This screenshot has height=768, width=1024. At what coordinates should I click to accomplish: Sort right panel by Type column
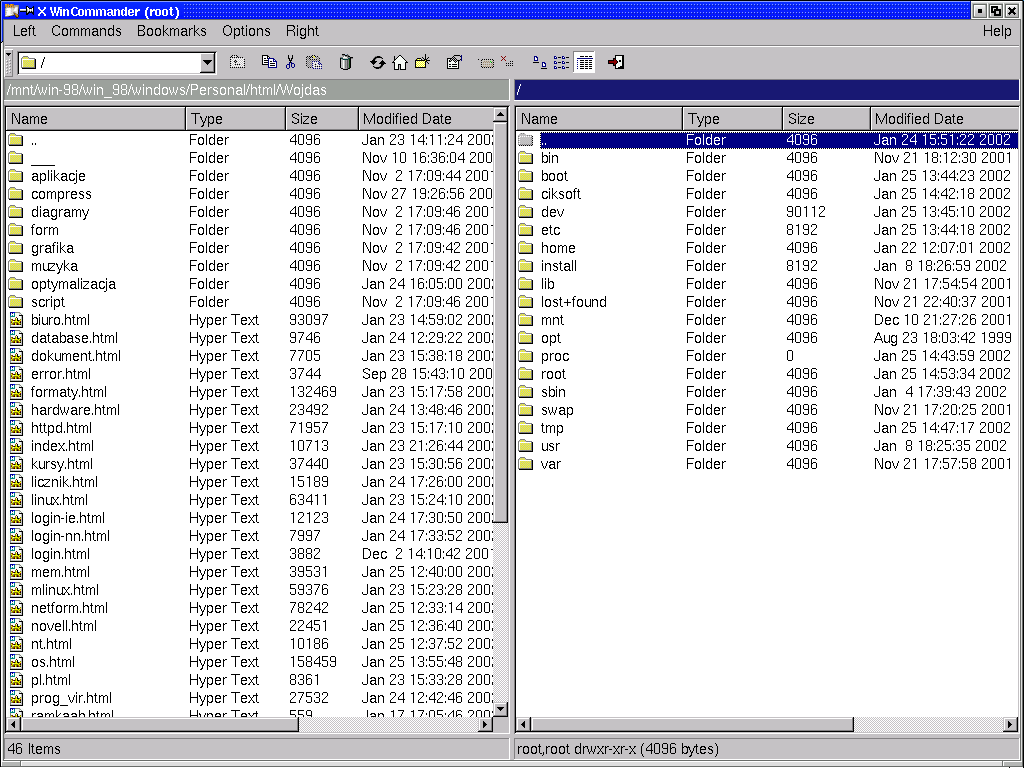tap(733, 119)
